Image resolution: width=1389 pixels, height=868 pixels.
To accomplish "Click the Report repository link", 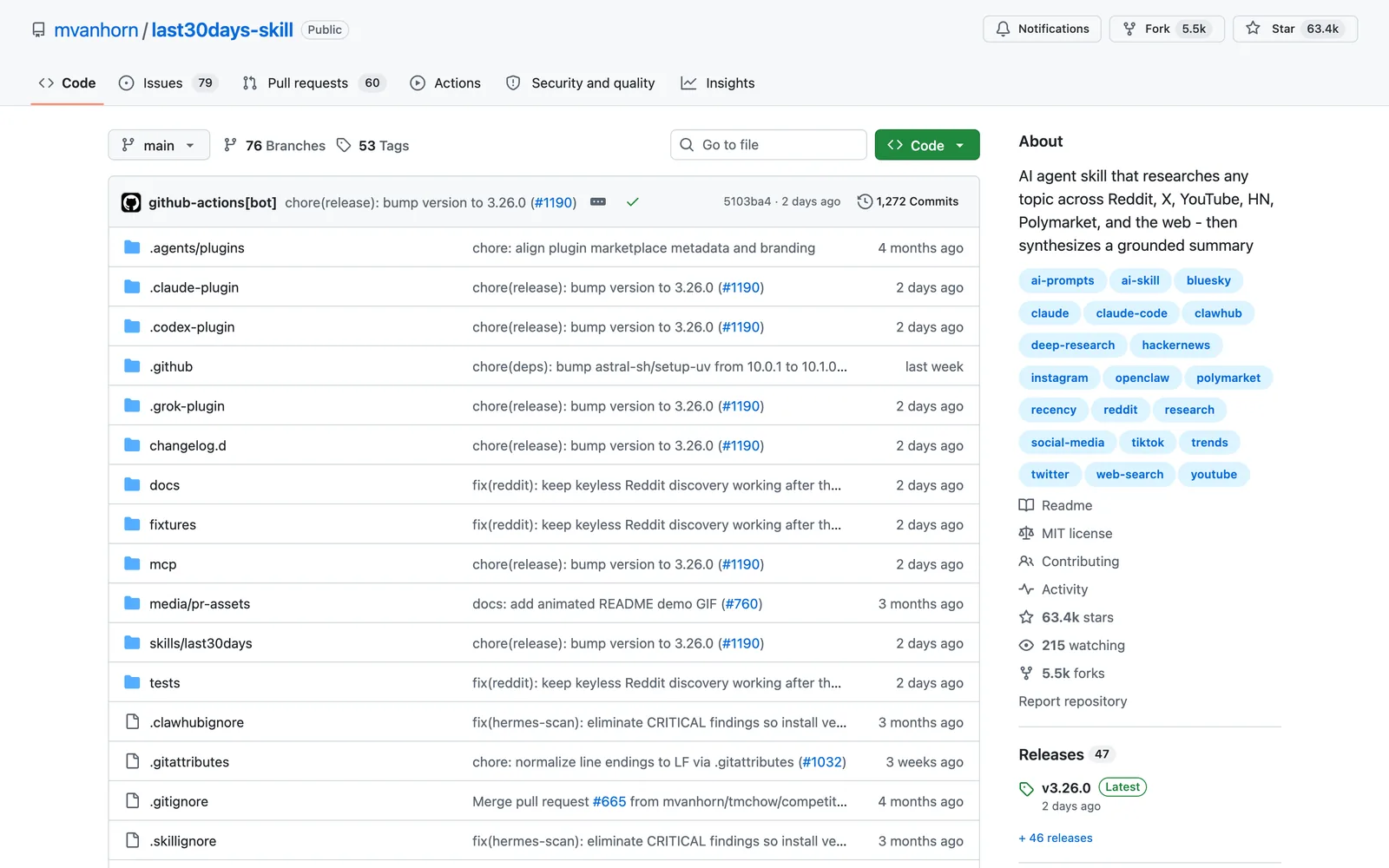I will click(x=1073, y=701).
